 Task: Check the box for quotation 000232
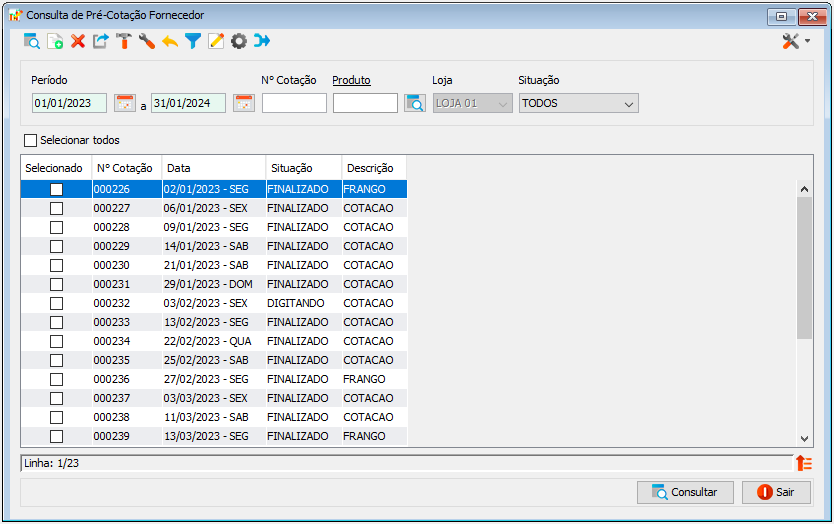click(56, 303)
